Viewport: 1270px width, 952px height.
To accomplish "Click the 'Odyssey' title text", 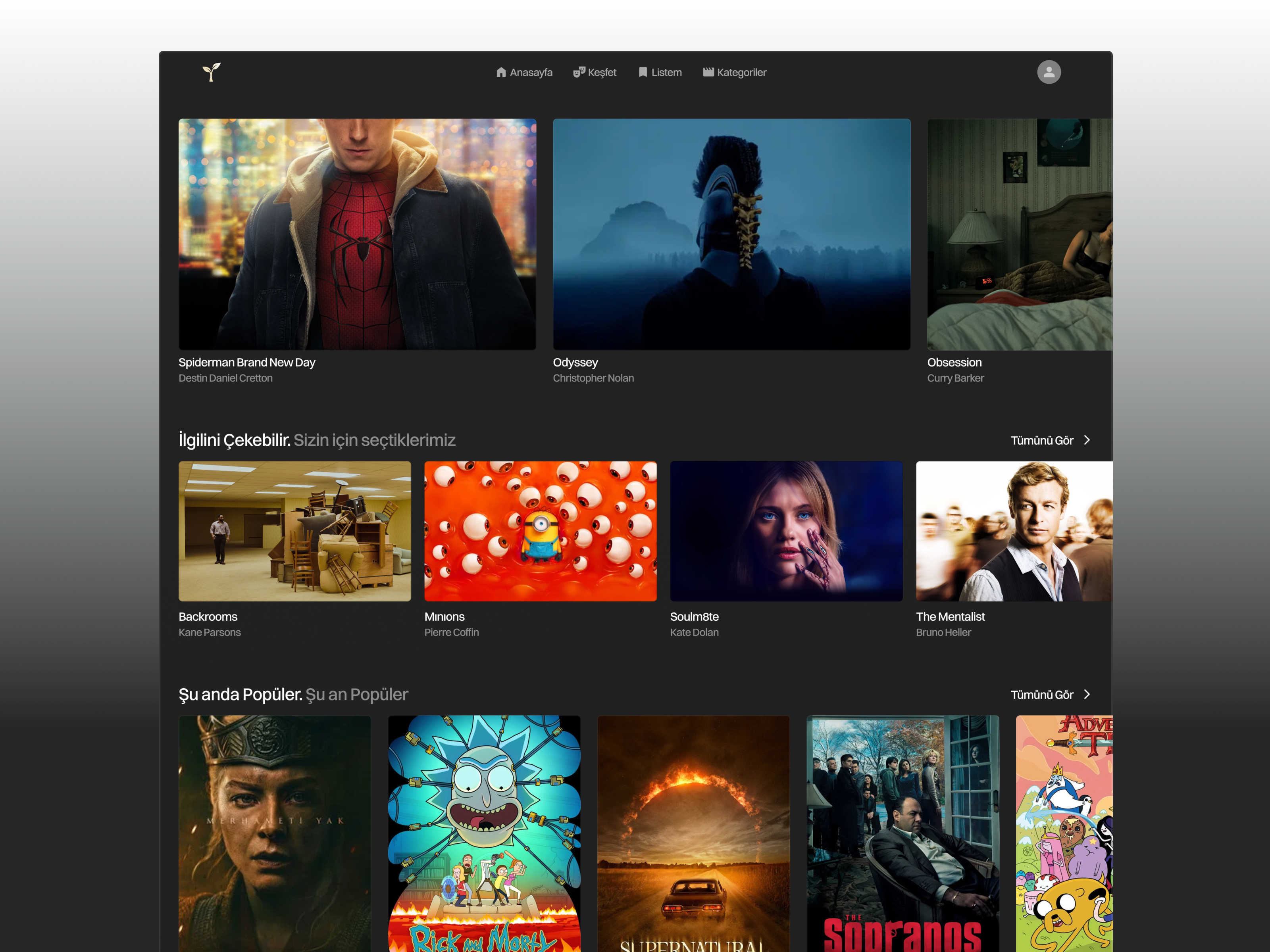I will (575, 362).
